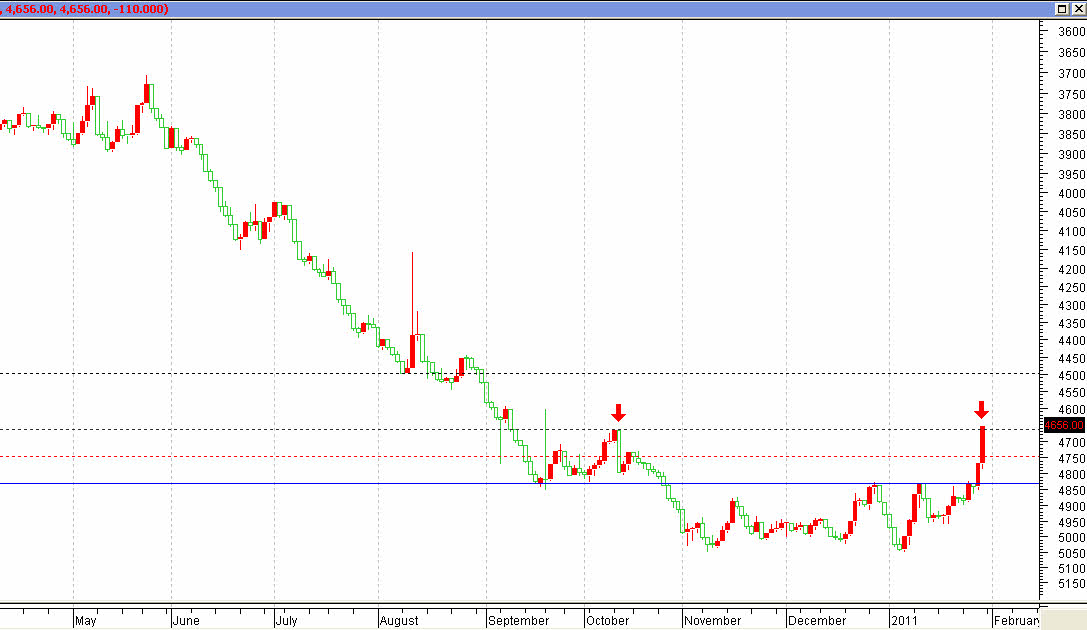
Task: Click the 4550 price axis label
Action: coord(1072,392)
